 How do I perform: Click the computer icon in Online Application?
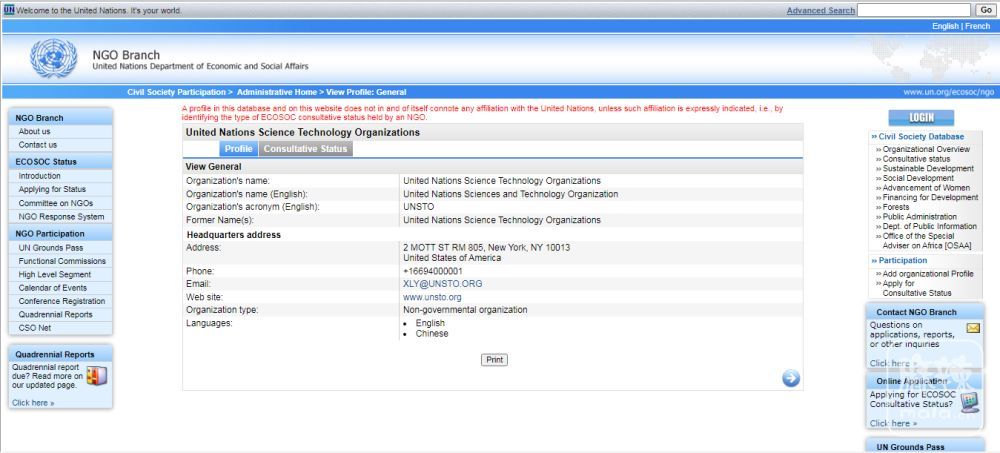click(x=969, y=402)
